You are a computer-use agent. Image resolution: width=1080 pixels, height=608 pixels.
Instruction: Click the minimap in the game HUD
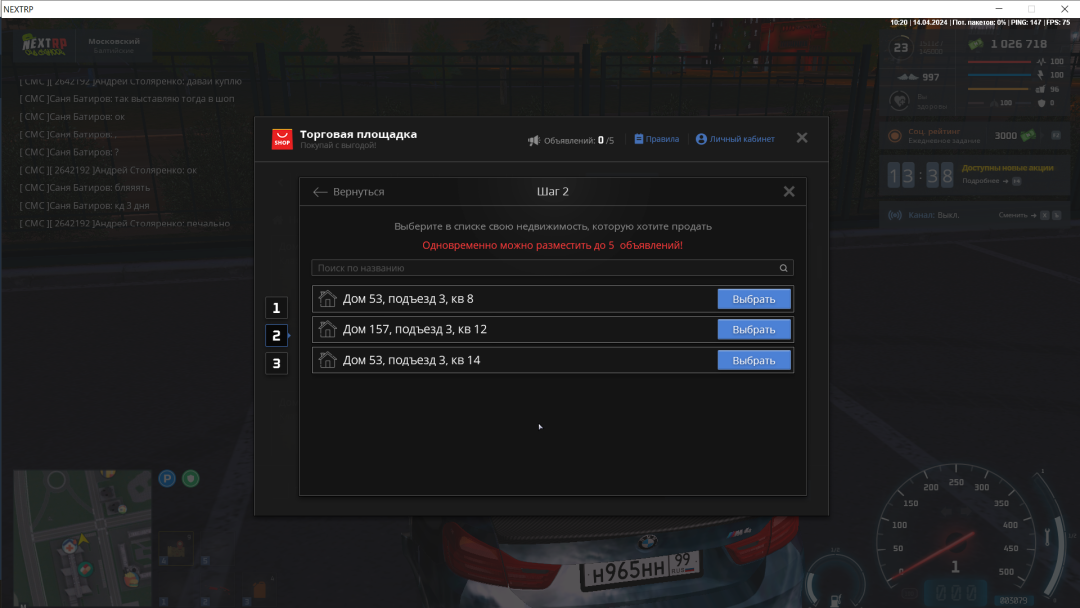83,538
